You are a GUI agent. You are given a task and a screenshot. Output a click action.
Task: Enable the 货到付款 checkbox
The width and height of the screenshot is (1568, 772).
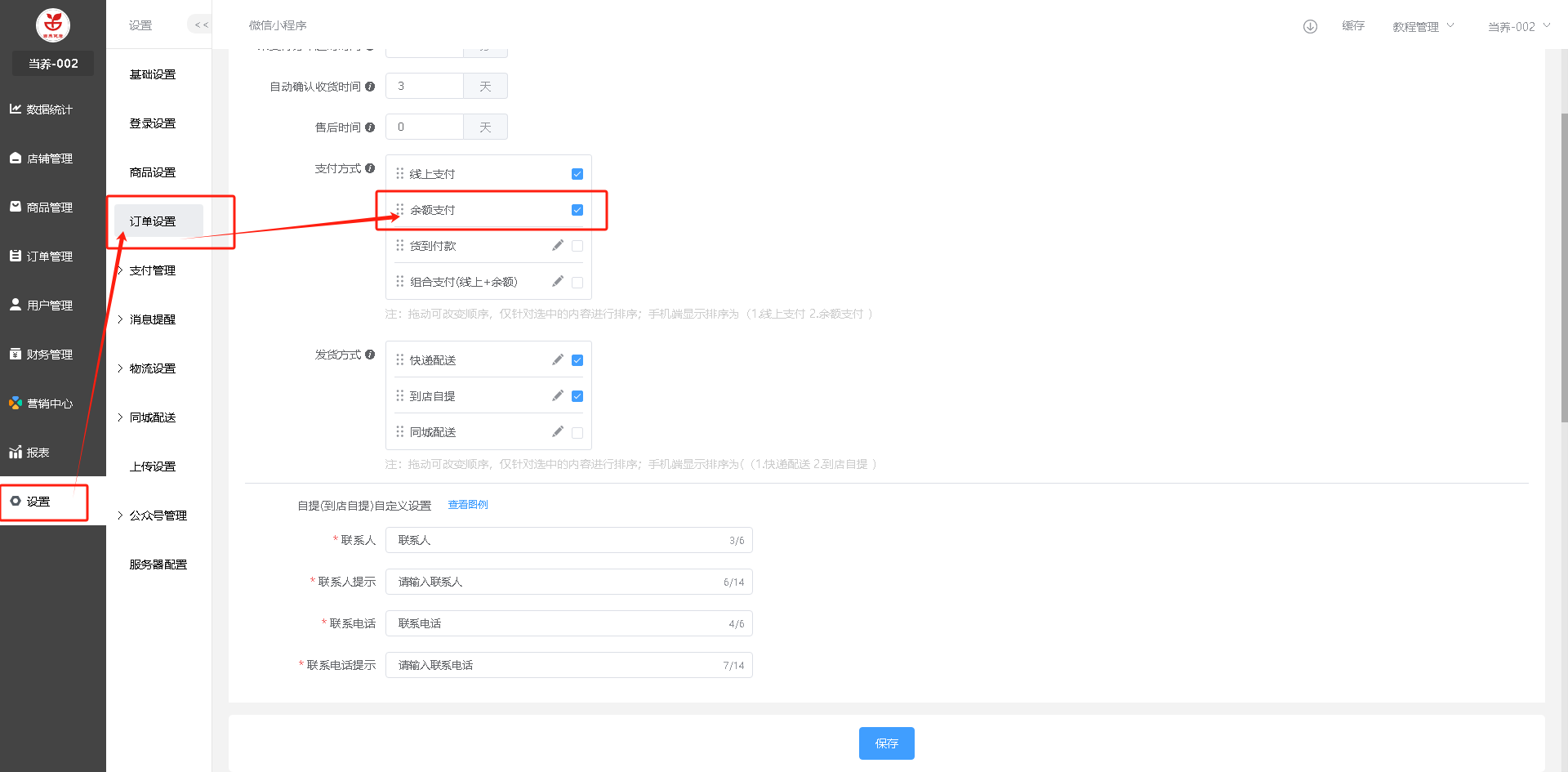tap(577, 246)
